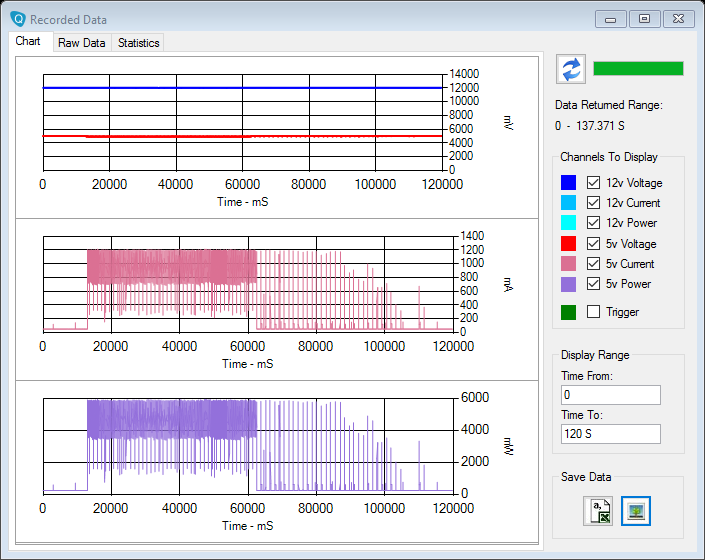The height and width of the screenshot is (560, 705).
Task: Toggle the 12v Current channel checkbox
Action: [593, 203]
